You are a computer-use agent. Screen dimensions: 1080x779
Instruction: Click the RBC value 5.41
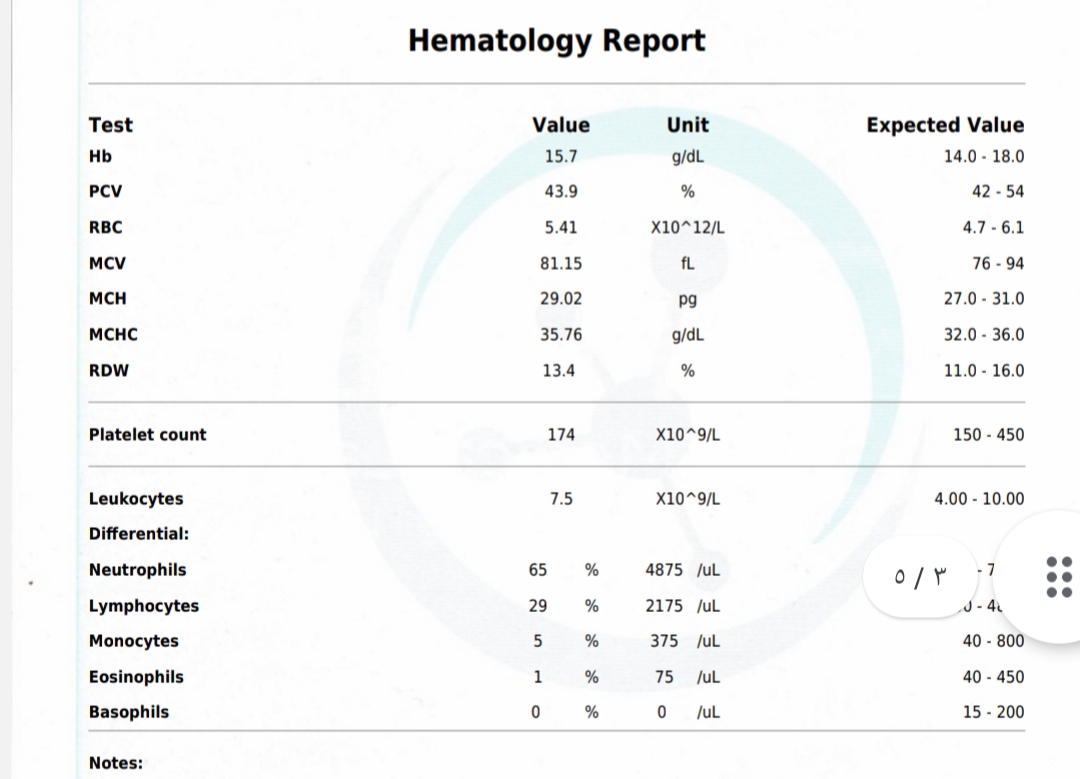click(561, 227)
